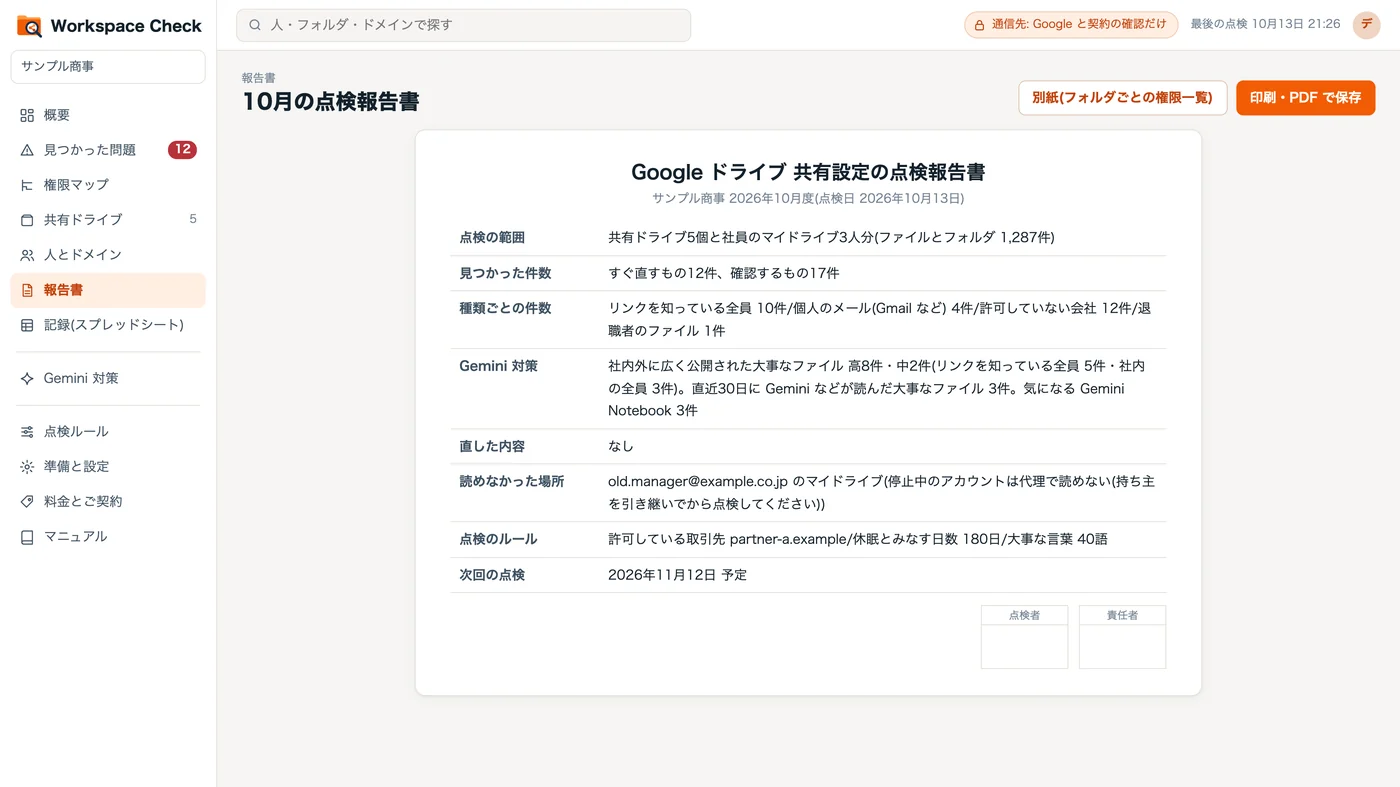Go to 概要 in the sidebar
This screenshot has width=1400, height=787.
pos(108,115)
